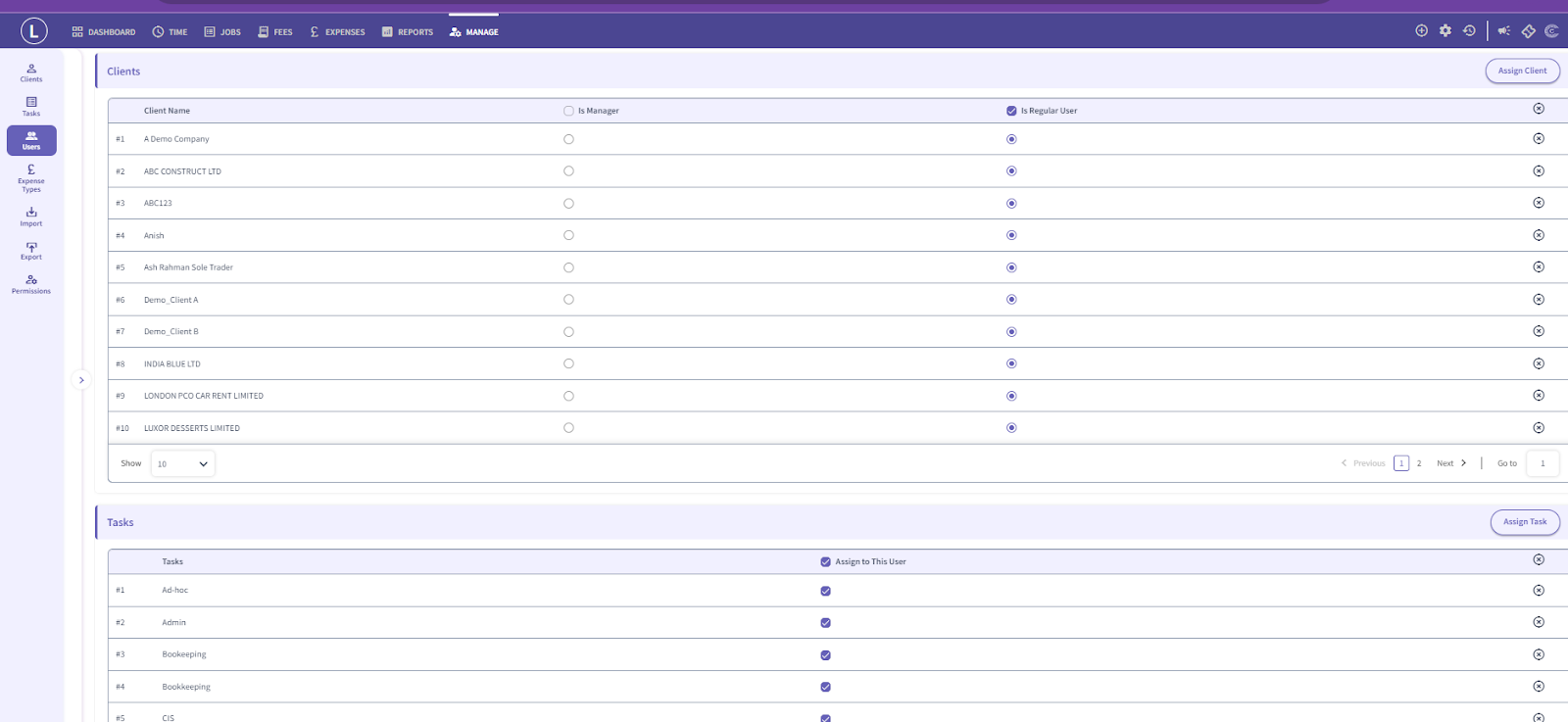Viewport: 1568px width, 722px height.
Task: Open Expense Types in the left sidebar
Action: [x=31, y=178]
